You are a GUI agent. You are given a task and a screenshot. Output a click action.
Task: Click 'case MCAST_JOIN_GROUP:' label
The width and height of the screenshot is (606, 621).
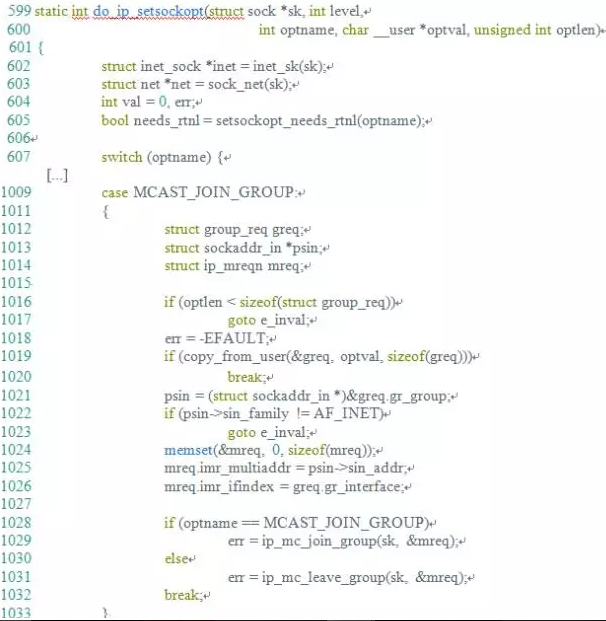tap(200, 192)
